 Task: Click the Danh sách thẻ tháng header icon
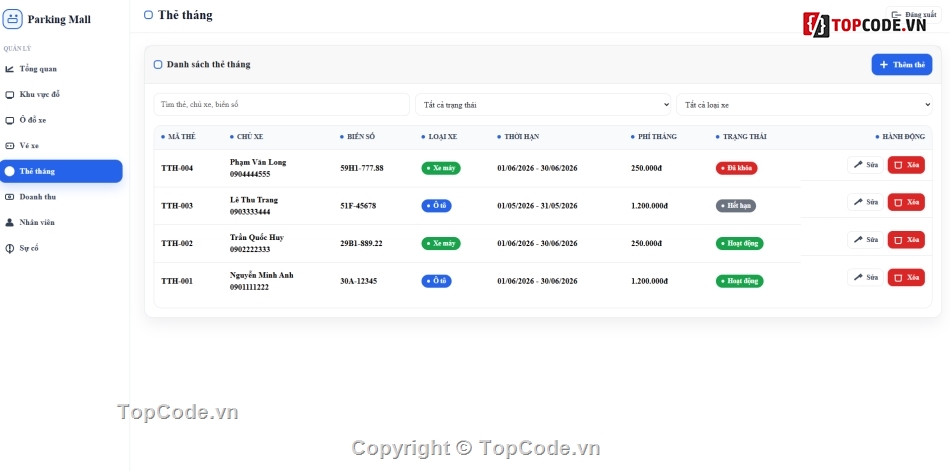pyautogui.click(x=158, y=64)
